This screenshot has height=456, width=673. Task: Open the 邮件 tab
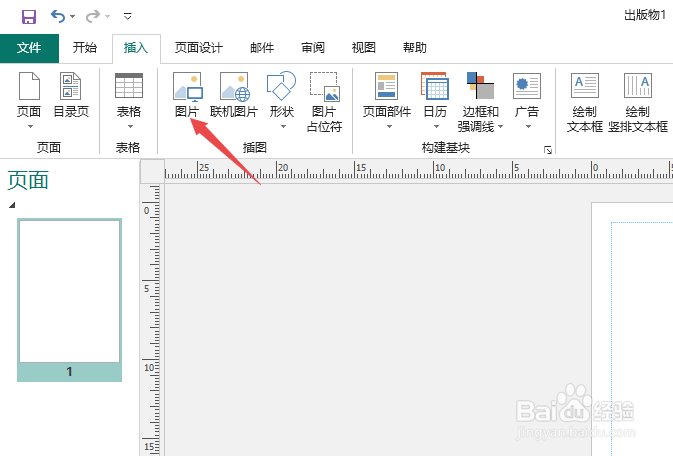(262, 47)
